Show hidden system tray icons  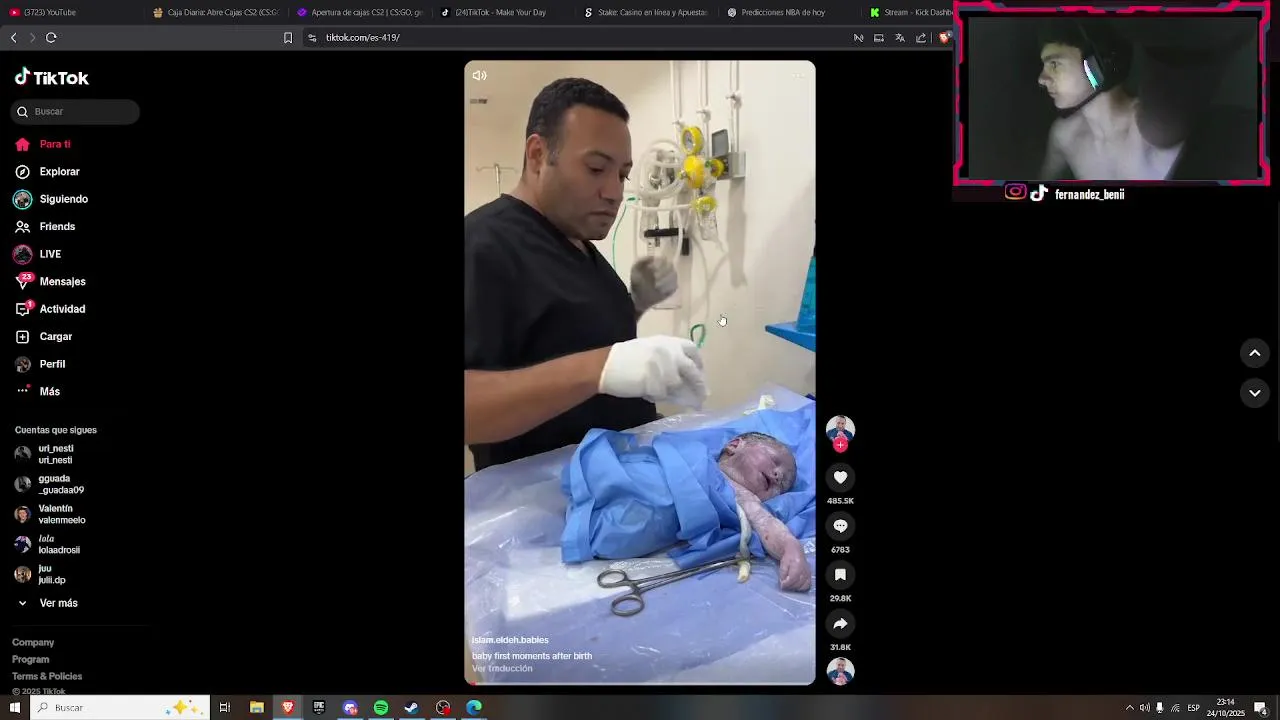[1129, 708]
